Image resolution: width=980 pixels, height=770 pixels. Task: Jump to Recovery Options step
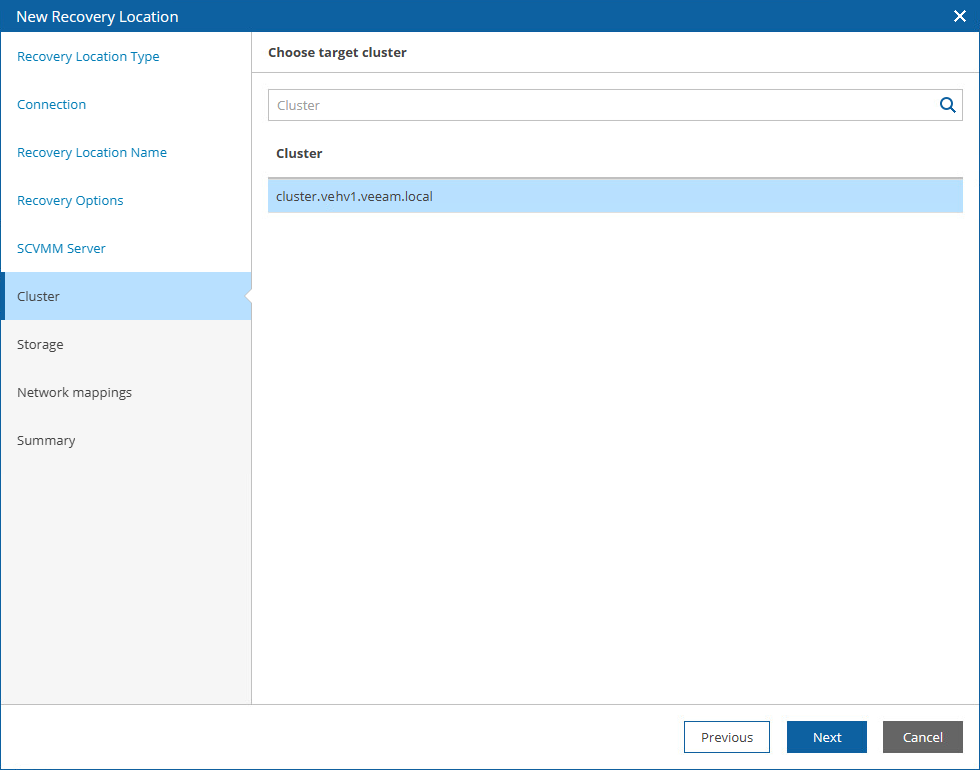[70, 201]
